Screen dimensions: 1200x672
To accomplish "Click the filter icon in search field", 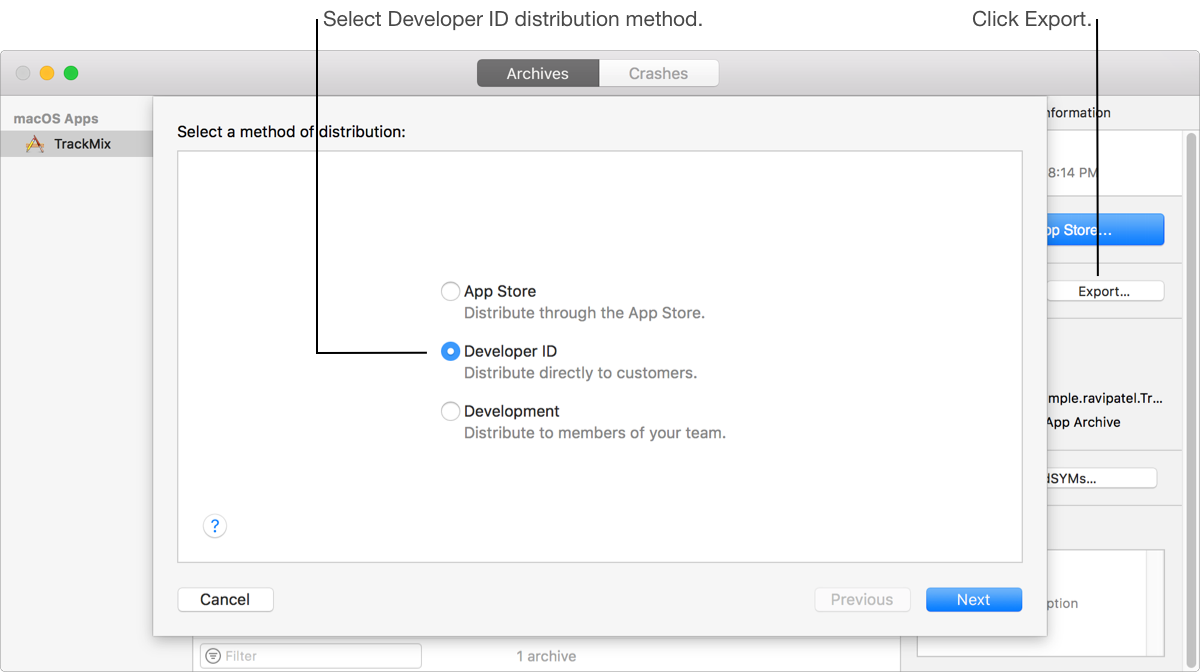I will (x=212, y=656).
